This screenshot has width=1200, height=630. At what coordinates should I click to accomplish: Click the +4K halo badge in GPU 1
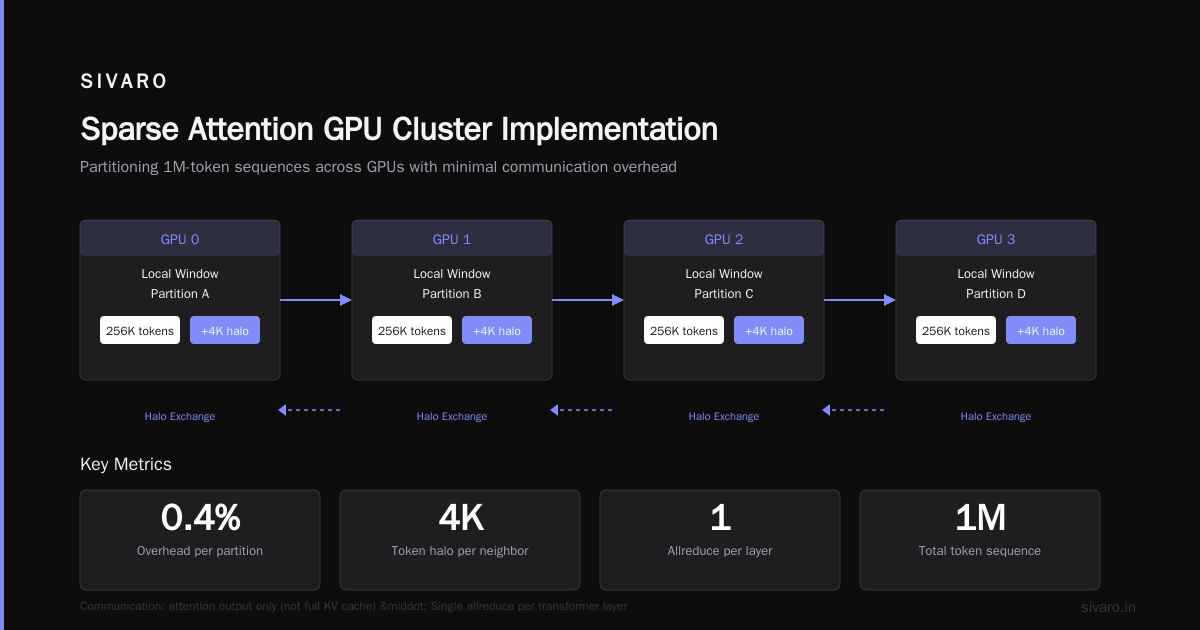click(x=497, y=331)
